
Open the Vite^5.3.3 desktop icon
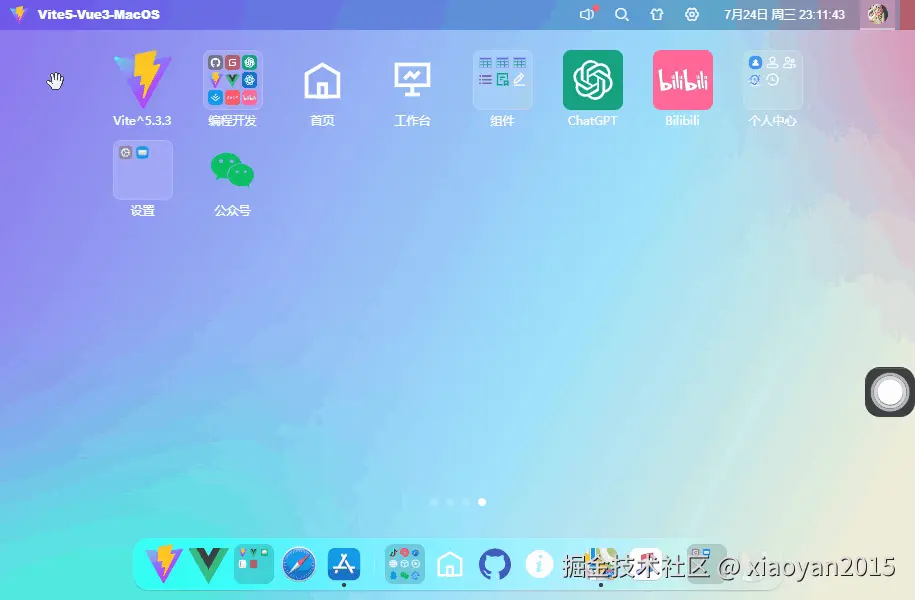pos(142,80)
